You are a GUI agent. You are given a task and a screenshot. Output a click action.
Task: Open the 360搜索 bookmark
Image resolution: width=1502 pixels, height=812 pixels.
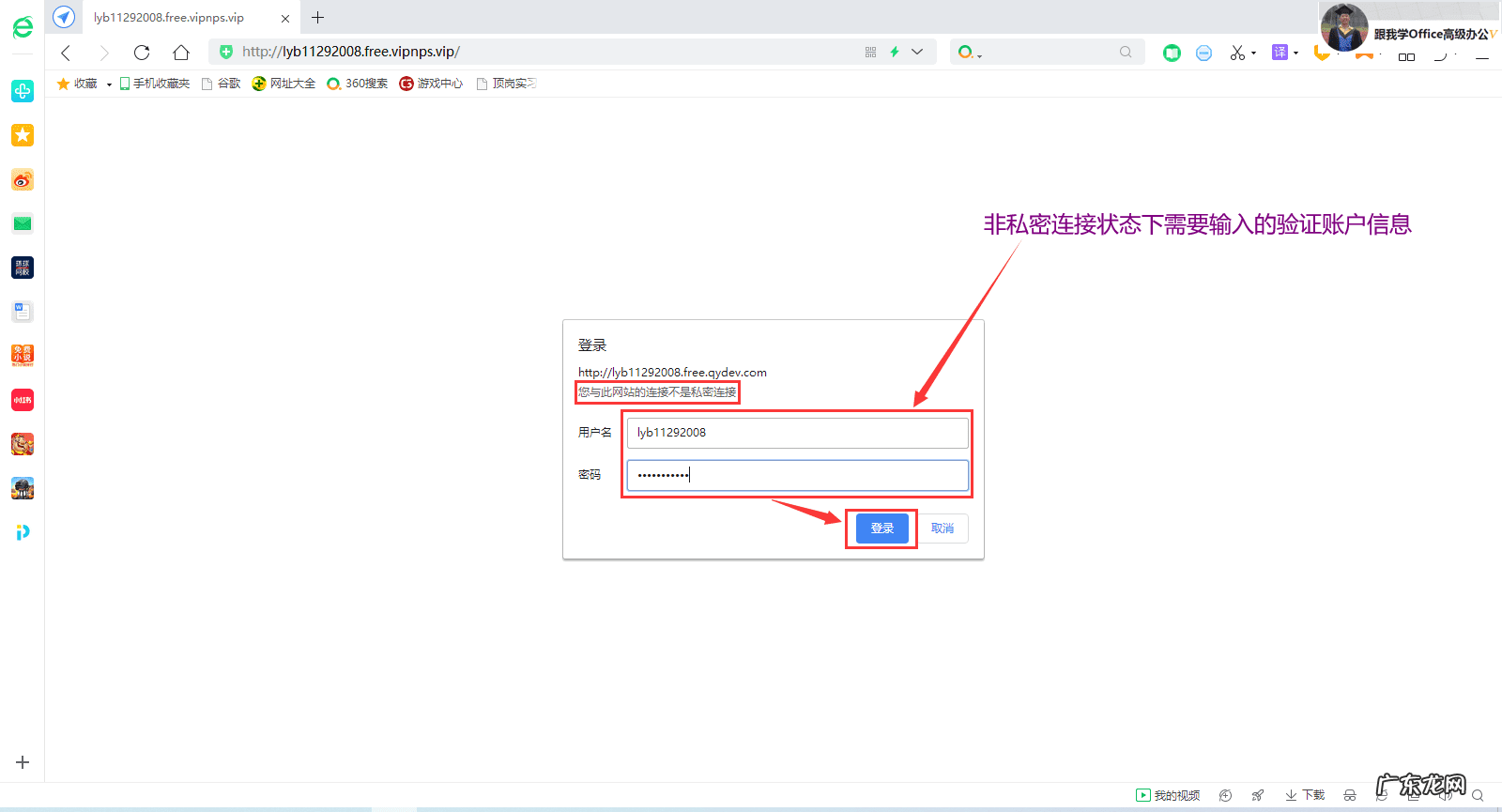click(x=358, y=84)
